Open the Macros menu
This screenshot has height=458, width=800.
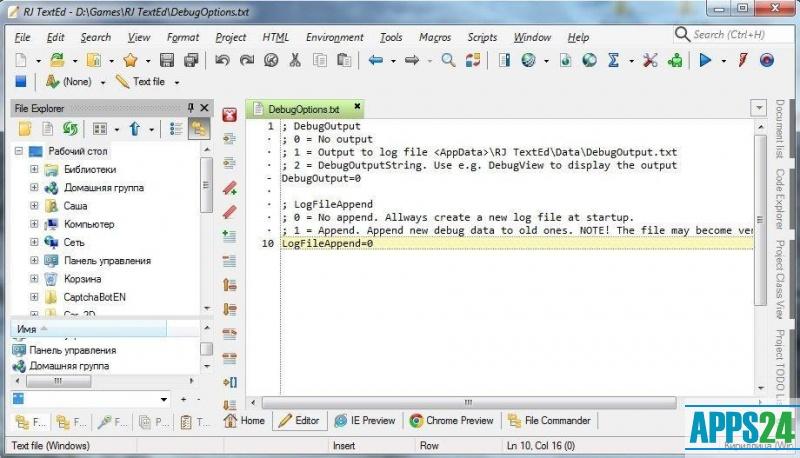click(x=434, y=37)
